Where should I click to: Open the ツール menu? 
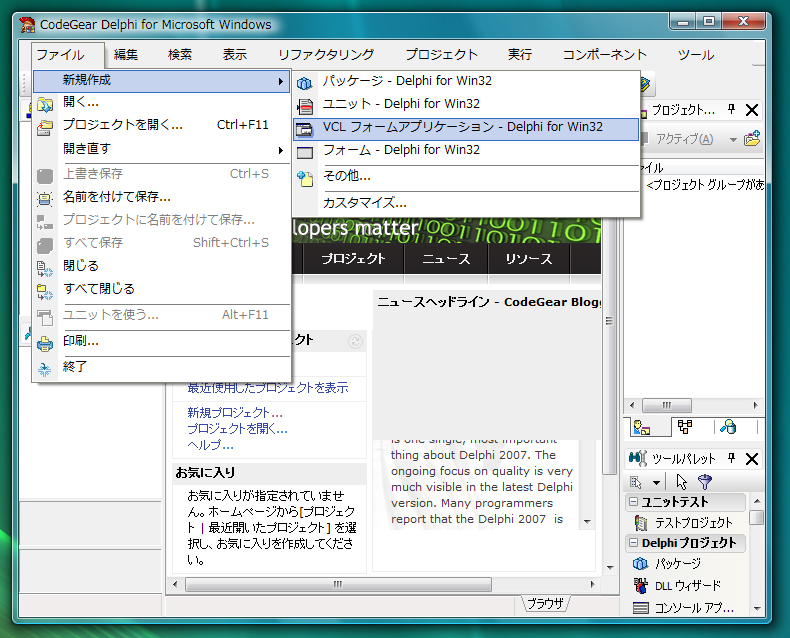tap(696, 54)
